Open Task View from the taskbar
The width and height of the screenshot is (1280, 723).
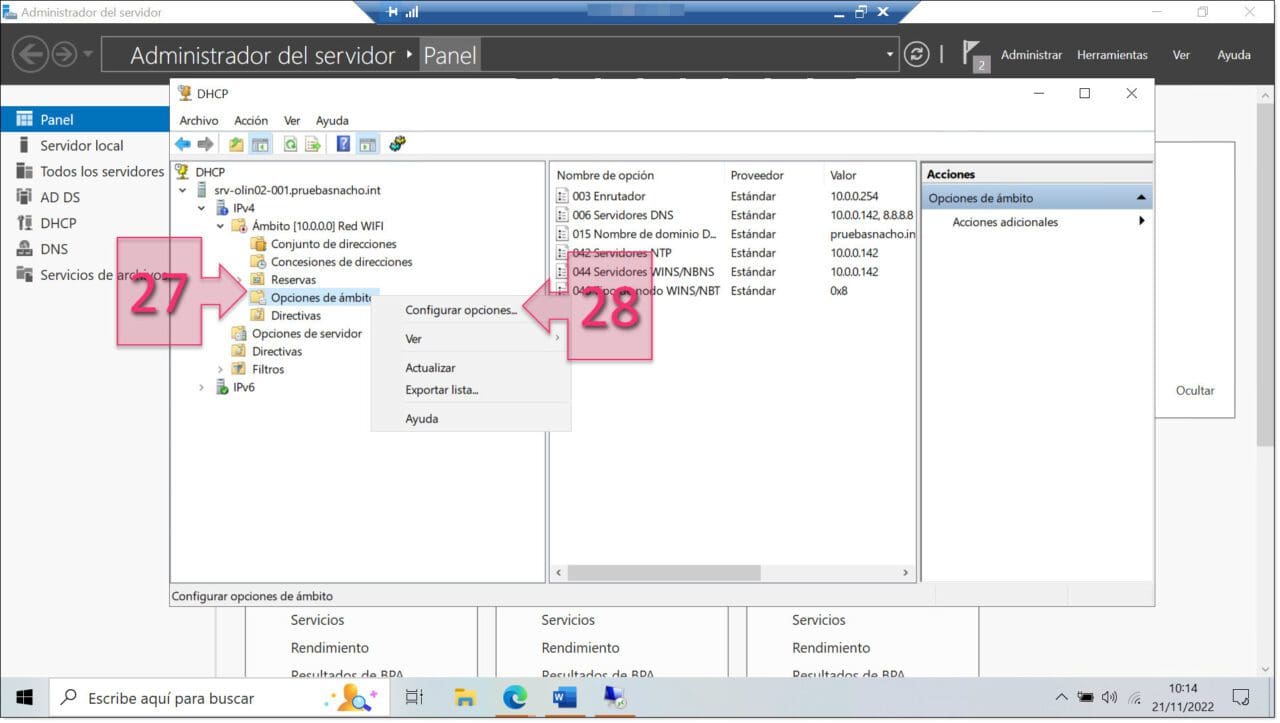[414, 697]
